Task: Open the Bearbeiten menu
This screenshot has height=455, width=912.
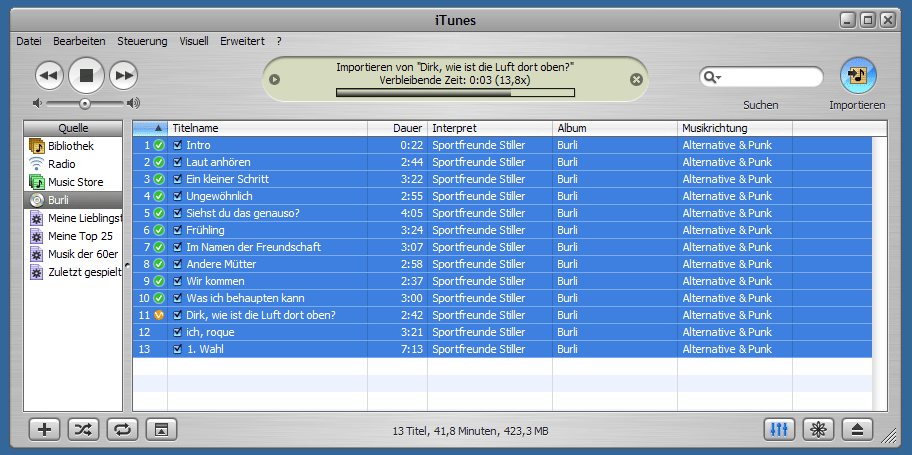Action: click(x=79, y=41)
